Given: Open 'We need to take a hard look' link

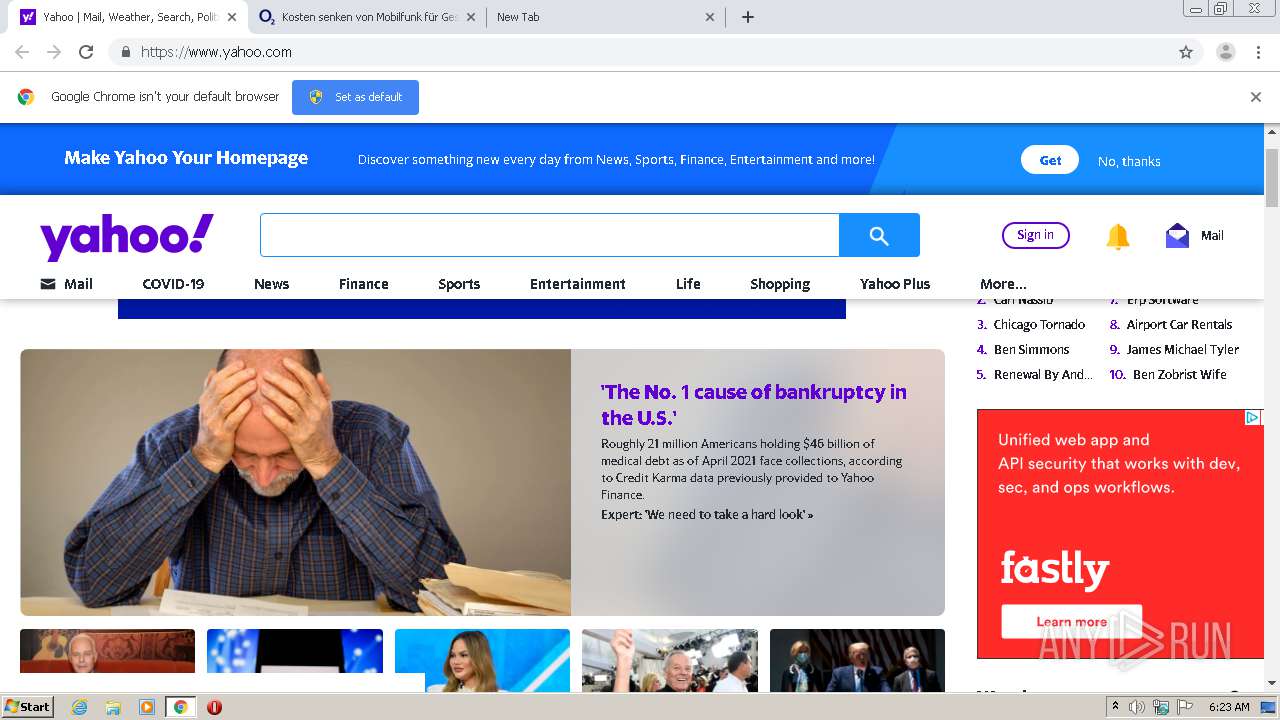Looking at the screenshot, I should tap(706, 514).
